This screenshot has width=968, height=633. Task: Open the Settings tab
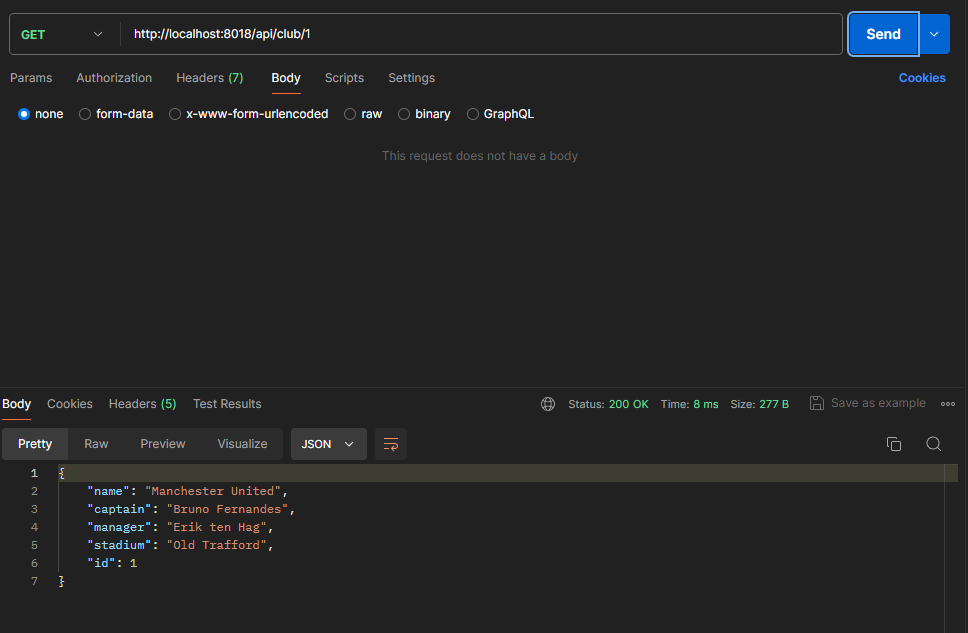tap(412, 78)
